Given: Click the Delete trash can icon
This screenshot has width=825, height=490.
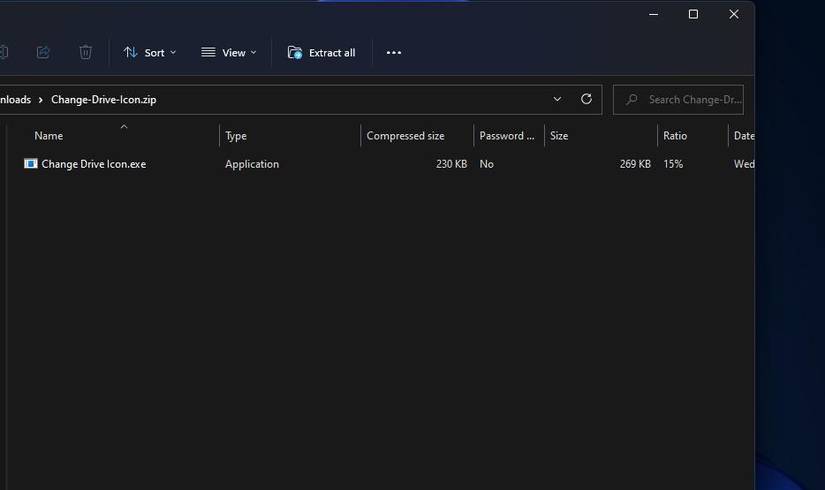Looking at the screenshot, I should click(85, 52).
